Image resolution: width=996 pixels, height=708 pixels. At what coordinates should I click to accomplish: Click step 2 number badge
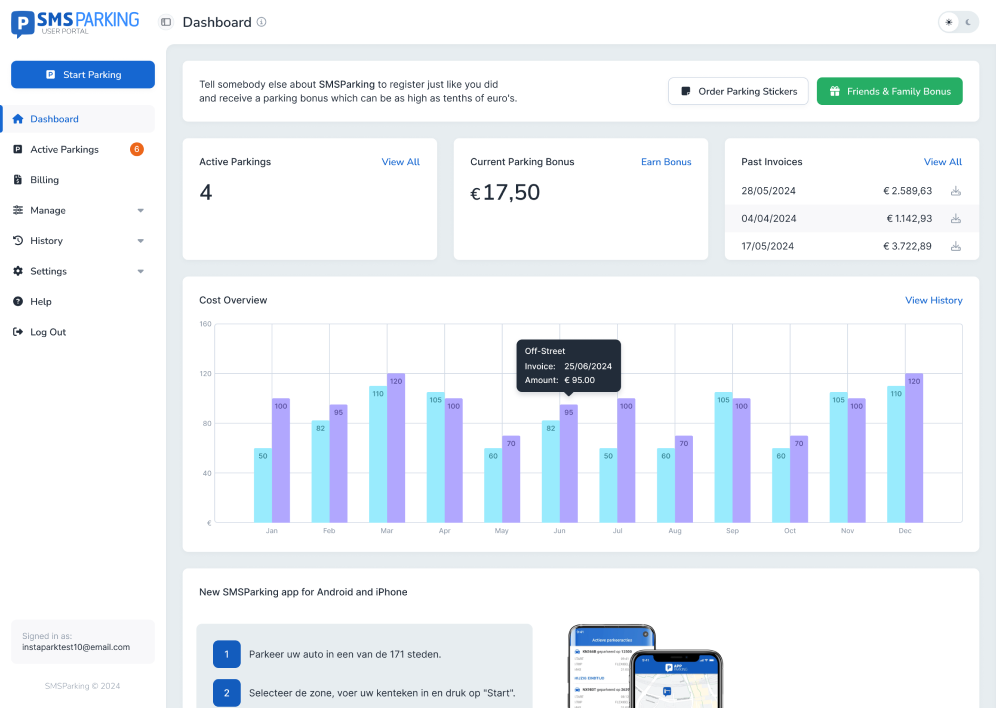227,693
